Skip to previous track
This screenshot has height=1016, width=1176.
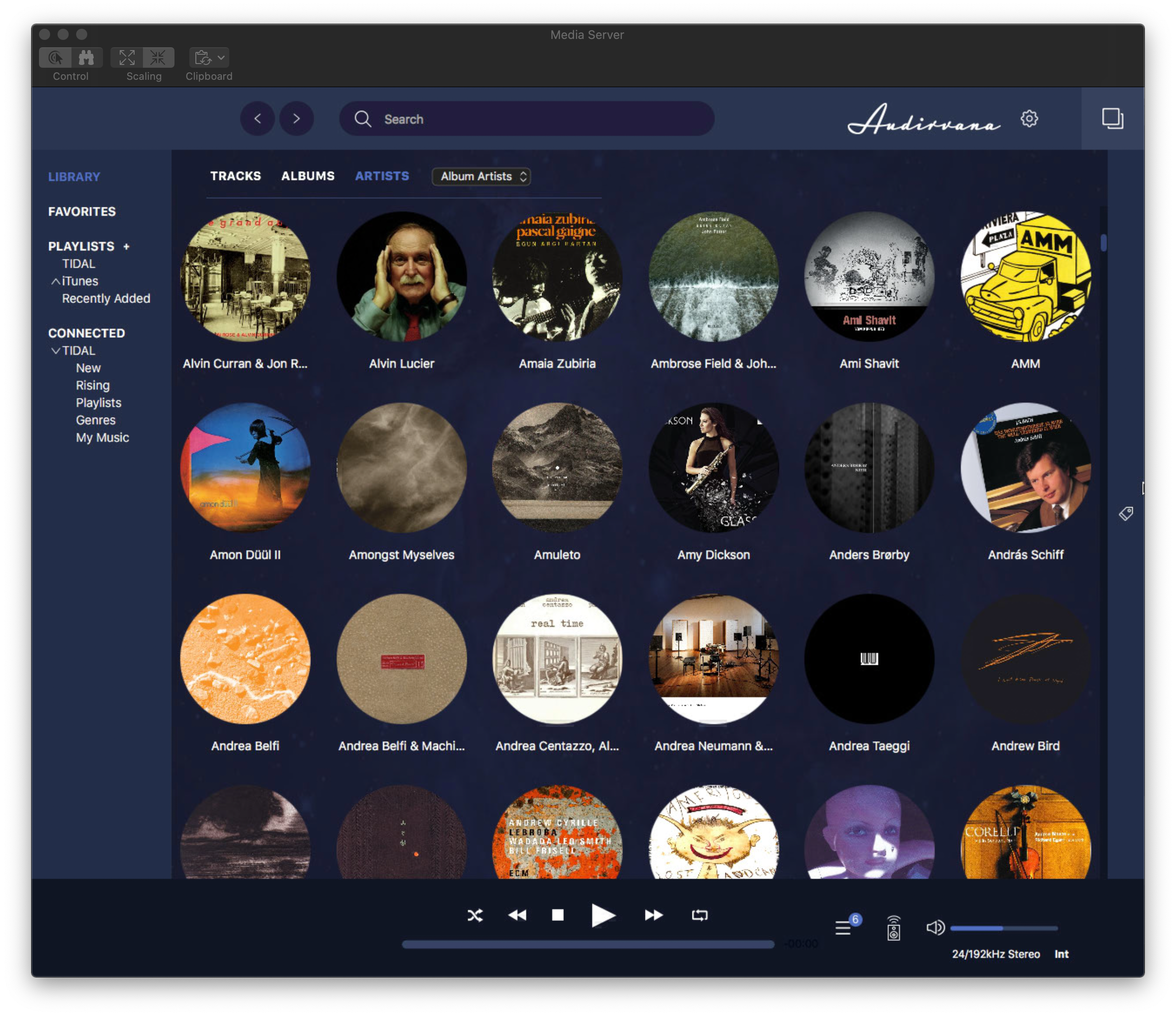(517, 915)
